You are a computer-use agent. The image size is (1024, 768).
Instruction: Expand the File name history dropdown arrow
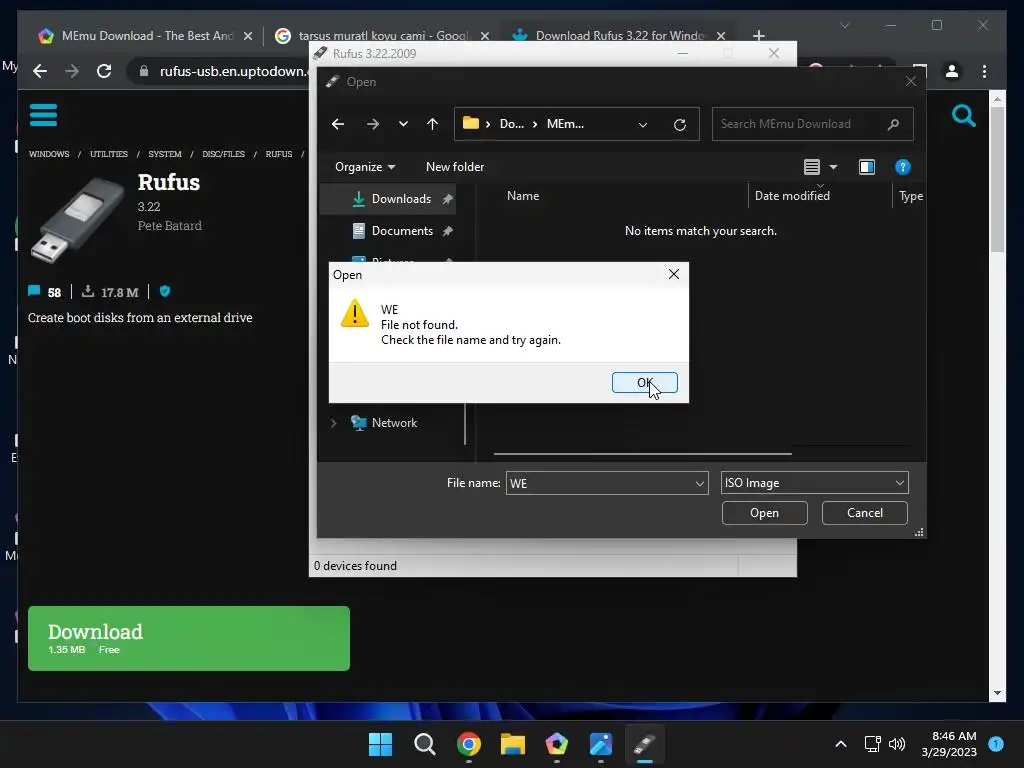point(699,483)
